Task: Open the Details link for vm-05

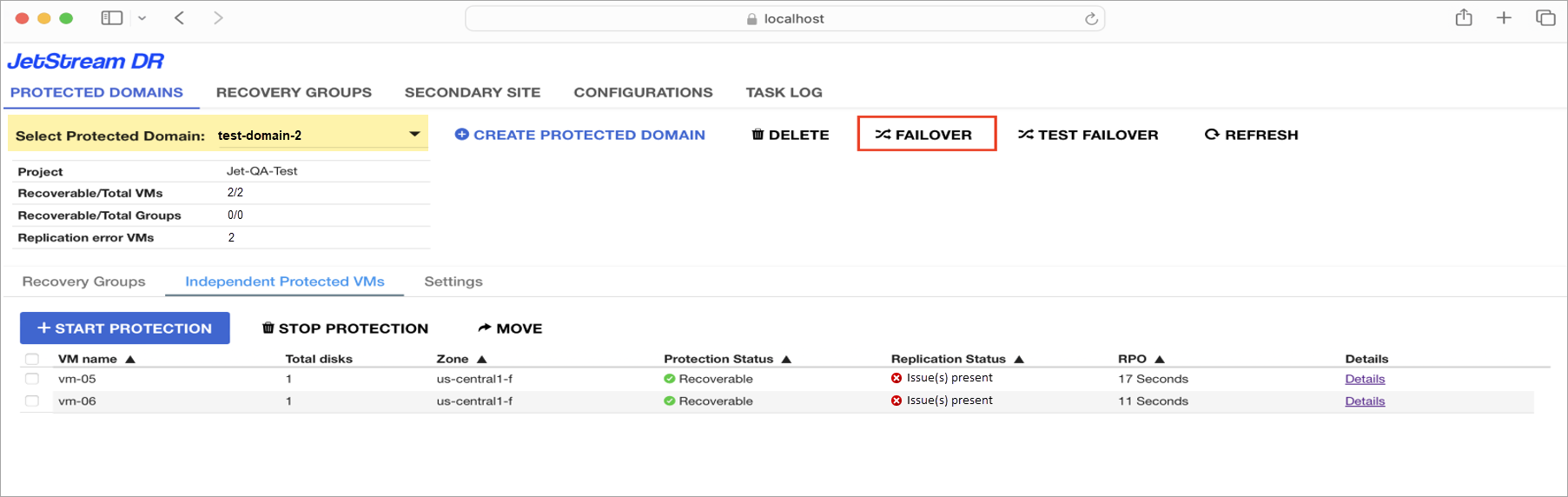Action: pos(1365,379)
